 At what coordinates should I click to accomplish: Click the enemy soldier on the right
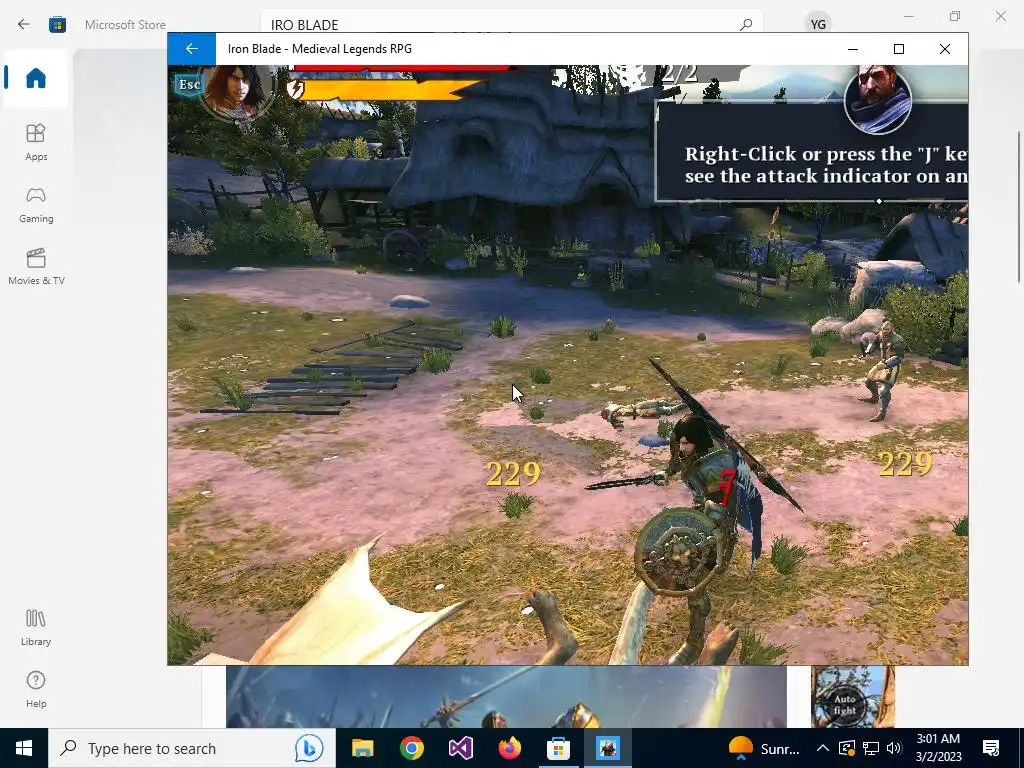pyautogui.click(x=881, y=370)
